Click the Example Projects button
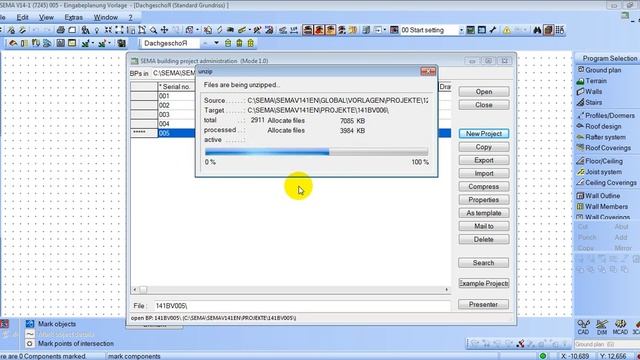The width and height of the screenshot is (640, 360). [484, 283]
